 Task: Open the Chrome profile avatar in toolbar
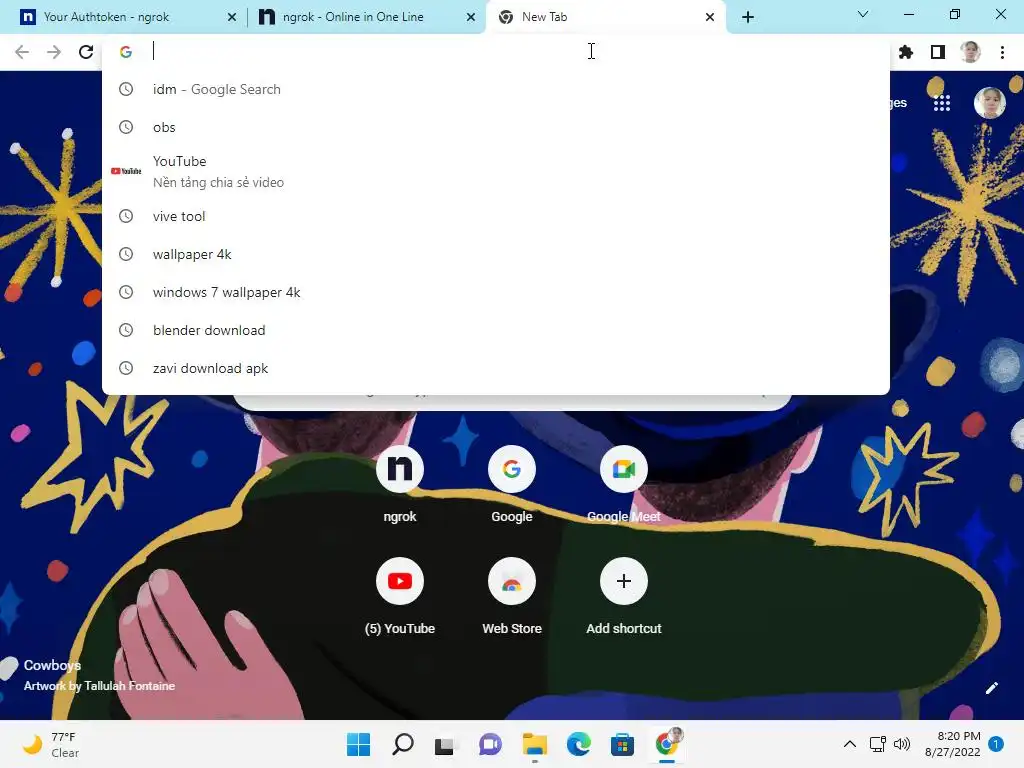[x=970, y=52]
